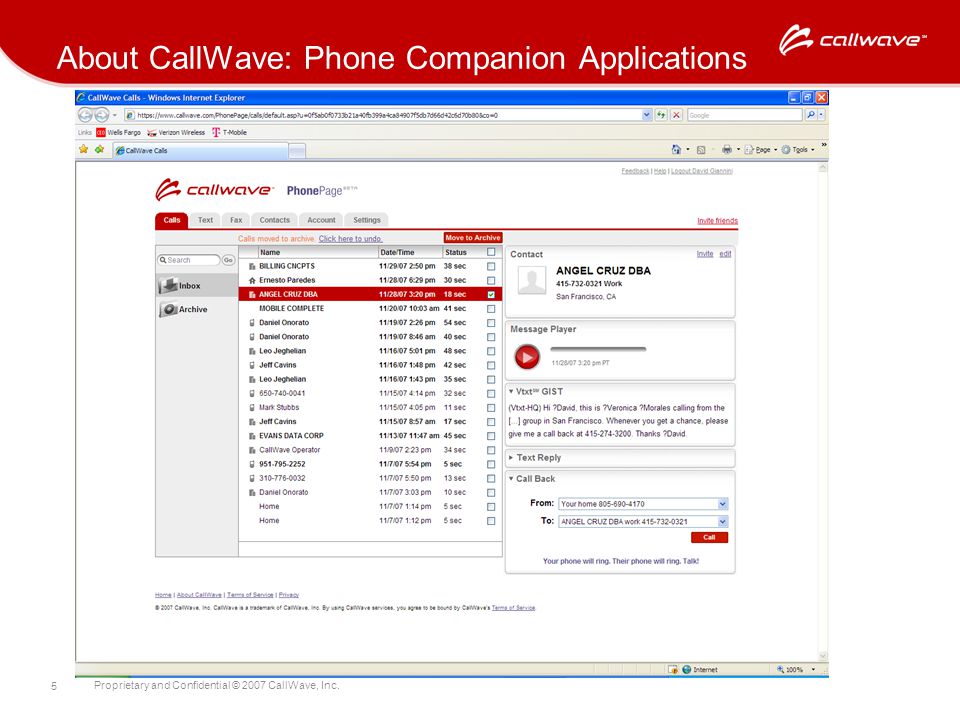Screen dimensions: 960x720
Task: Open the Page menu dropdown
Action: [761, 149]
